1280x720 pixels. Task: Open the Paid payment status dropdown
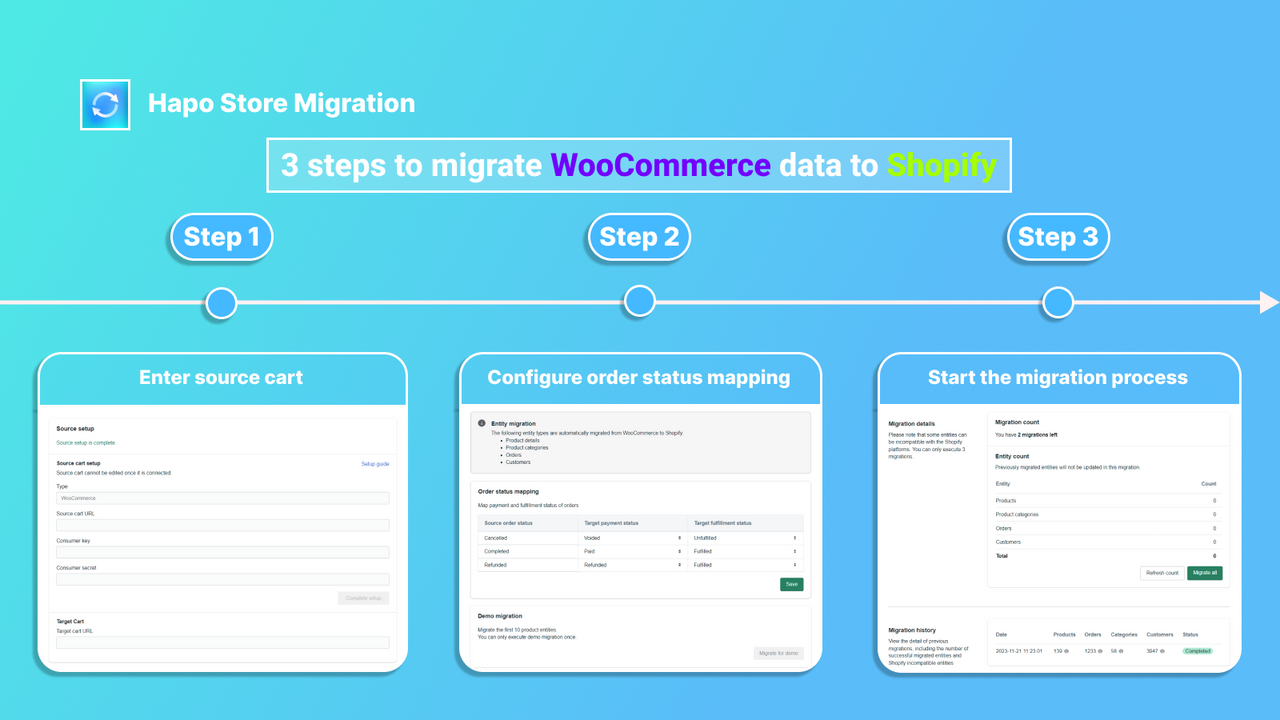click(632, 551)
